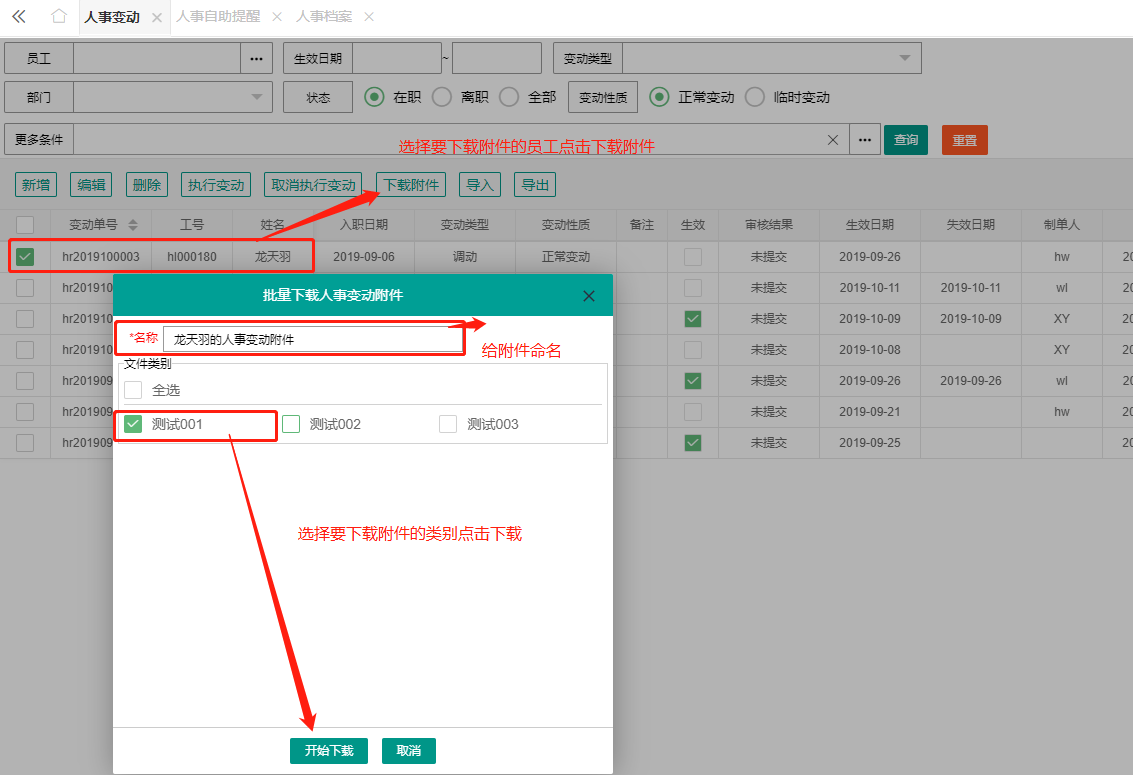Viewport: 1133px width, 775px height.
Task: Switch to the 人事档案 tab
Action: pyautogui.click(x=323, y=16)
